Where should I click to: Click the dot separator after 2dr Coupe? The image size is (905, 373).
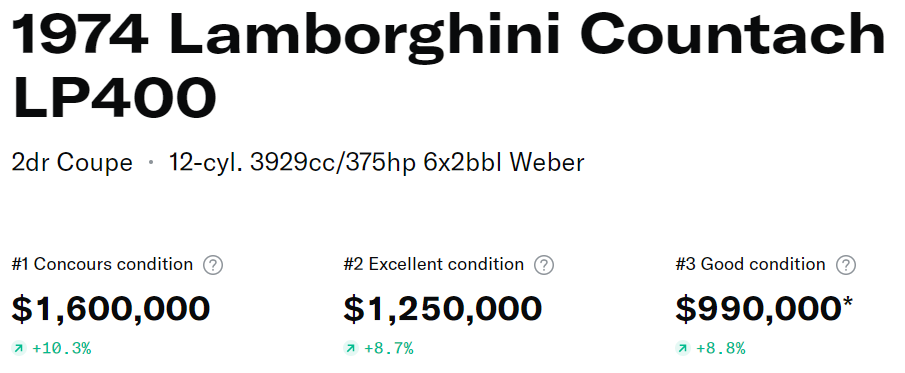[x=151, y=163]
